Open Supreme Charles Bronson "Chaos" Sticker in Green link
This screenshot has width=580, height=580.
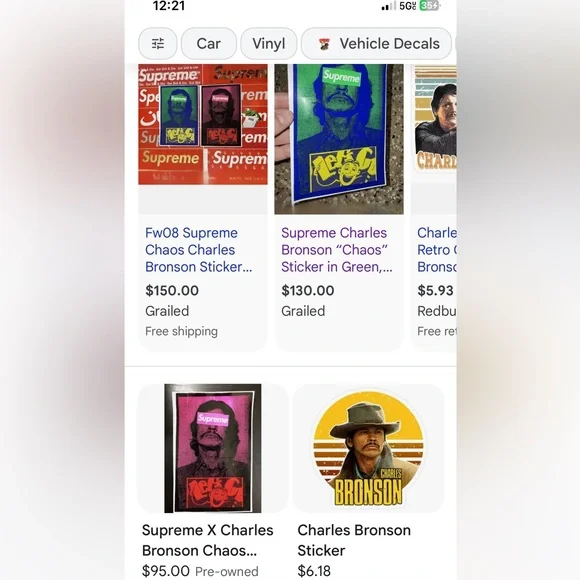pos(337,250)
